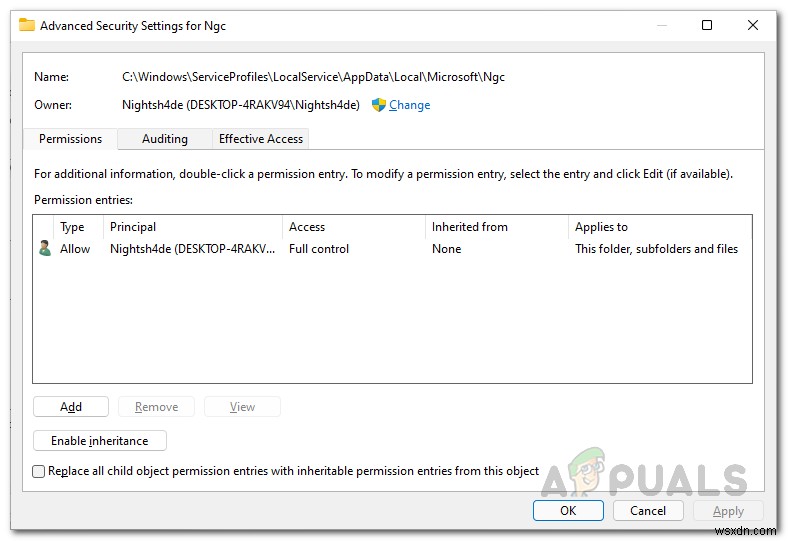Click the View button

click(242, 406)
